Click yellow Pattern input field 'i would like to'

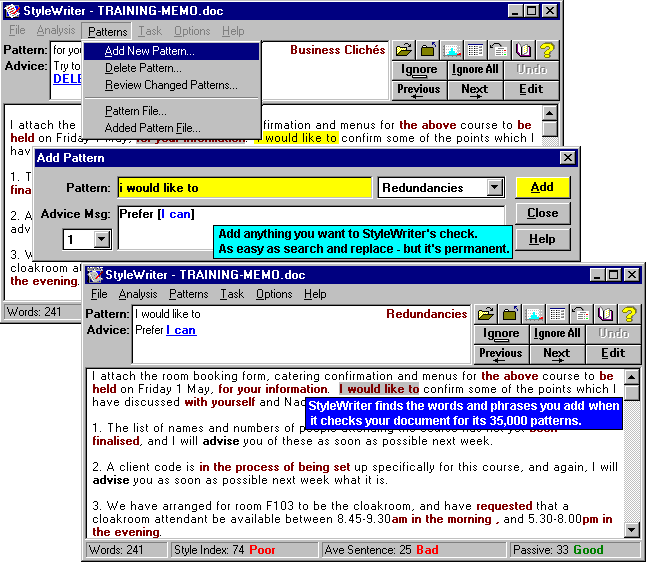[245, 188]
